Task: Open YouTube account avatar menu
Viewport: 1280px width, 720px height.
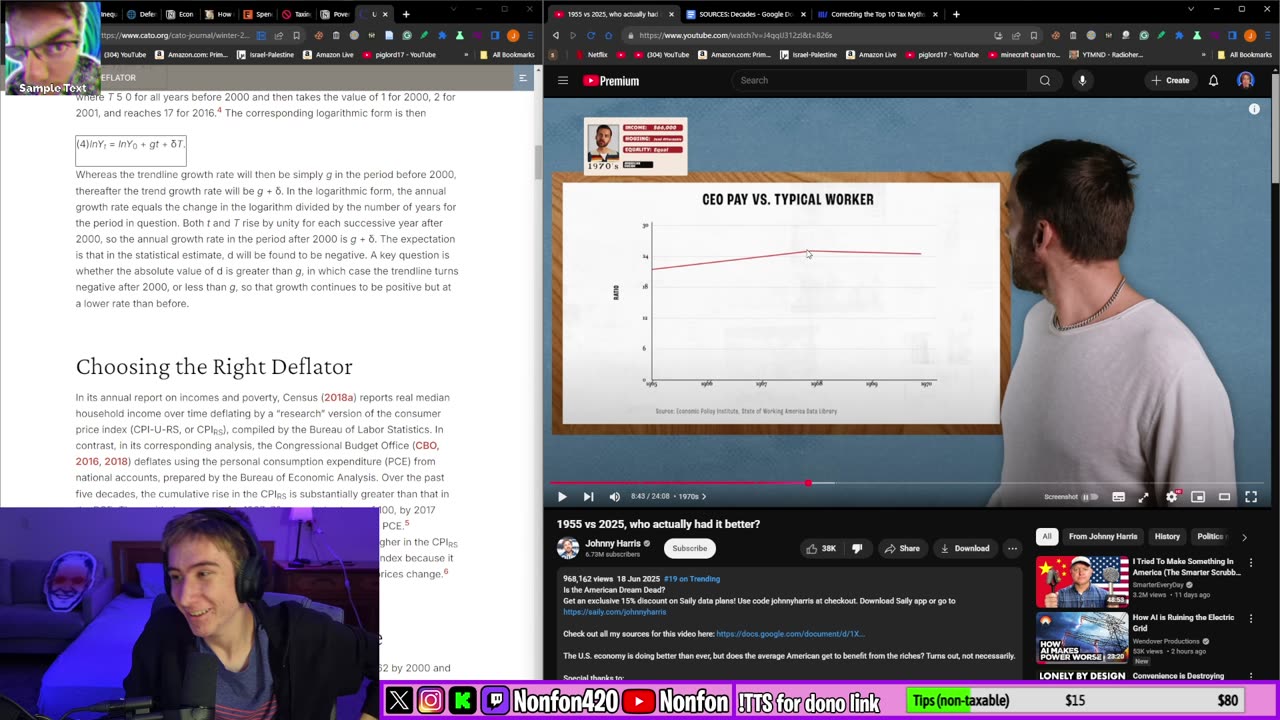Action: 1246,80
